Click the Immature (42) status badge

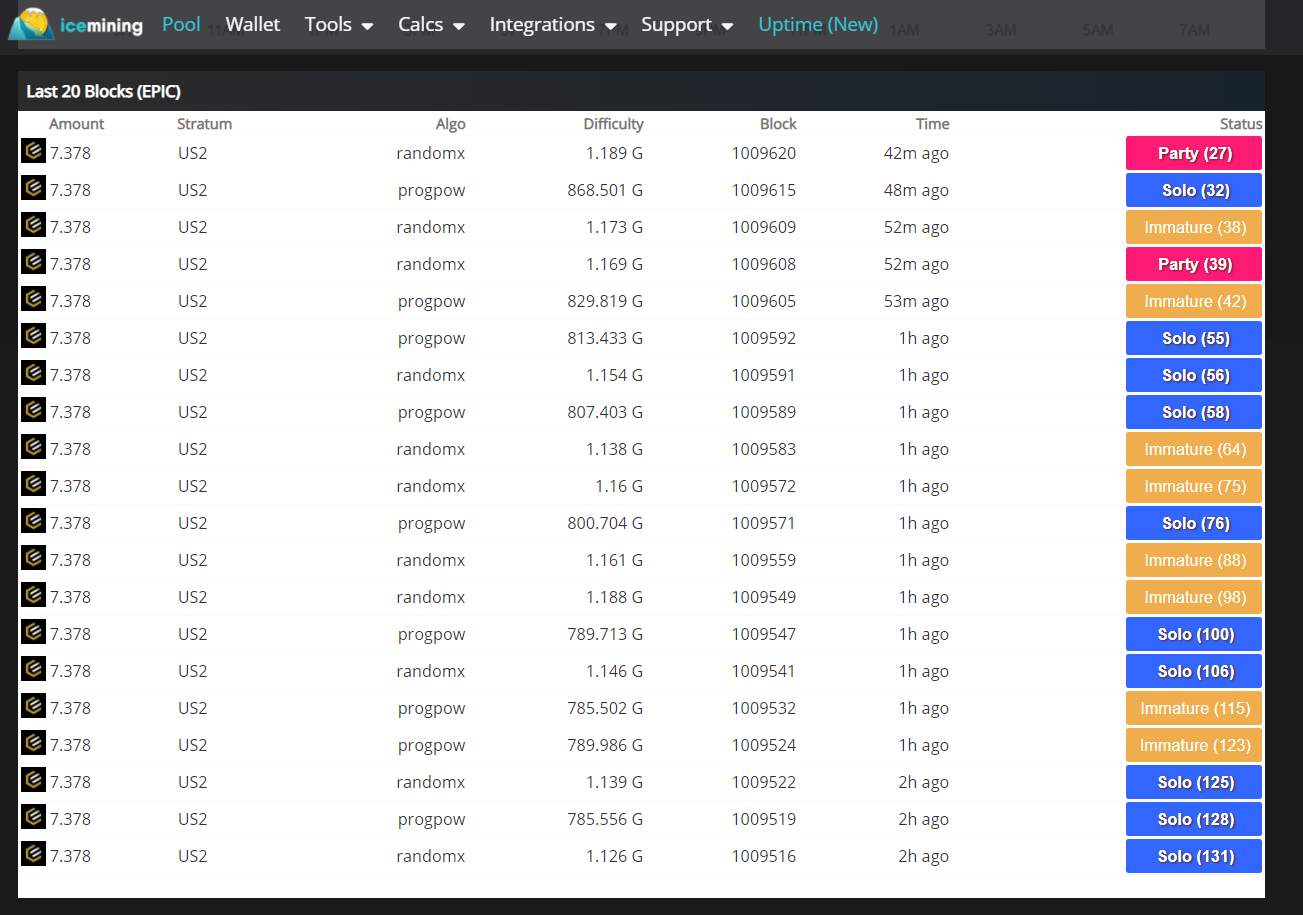click(x=1194, y=301)
